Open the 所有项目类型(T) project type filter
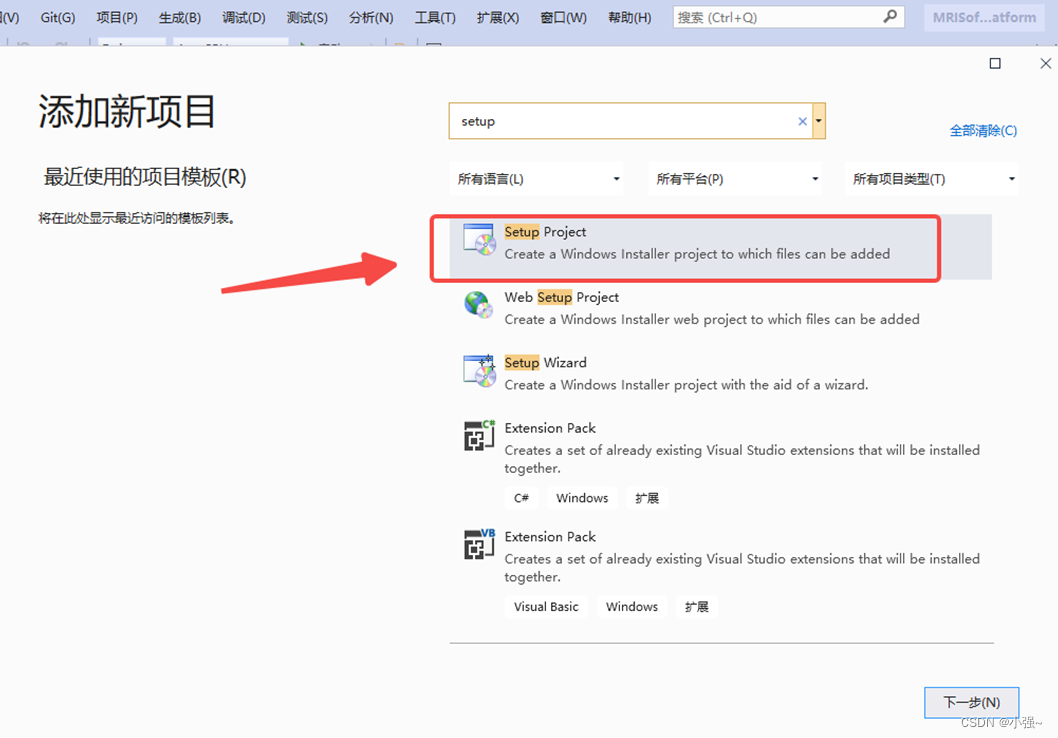 pos(931,179)
